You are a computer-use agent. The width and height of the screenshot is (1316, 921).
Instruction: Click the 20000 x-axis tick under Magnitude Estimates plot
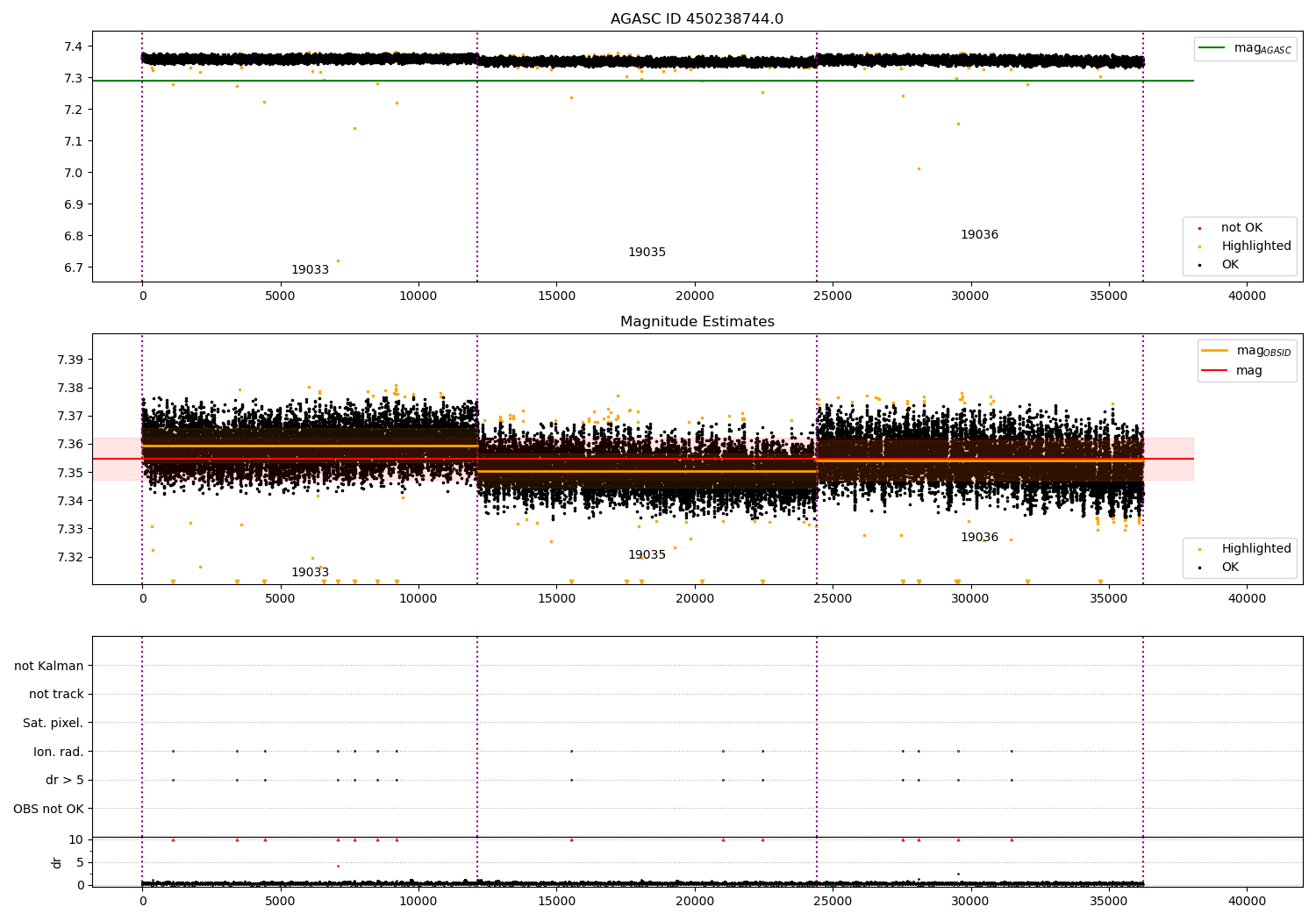(695, 598)
